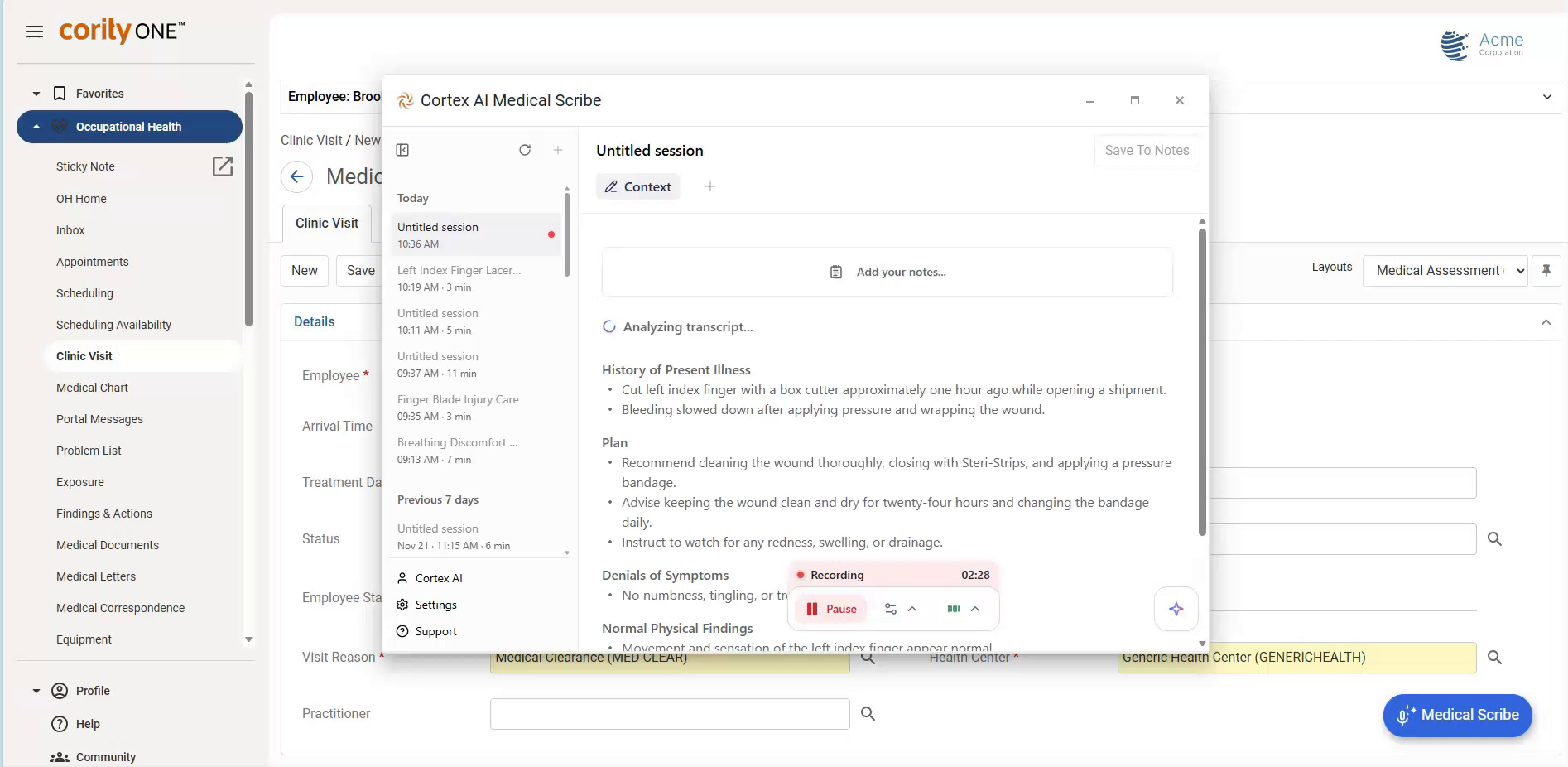
Task: Collapse the Details section
Action: tap(1546, 321)
